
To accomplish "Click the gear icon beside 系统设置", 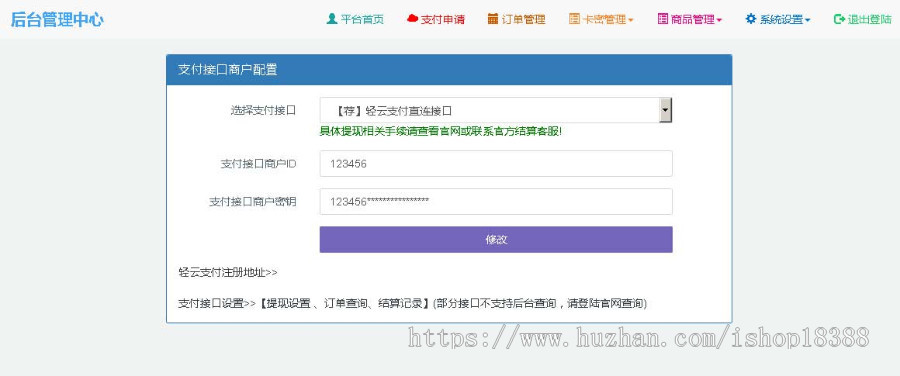I will point(751,19).
